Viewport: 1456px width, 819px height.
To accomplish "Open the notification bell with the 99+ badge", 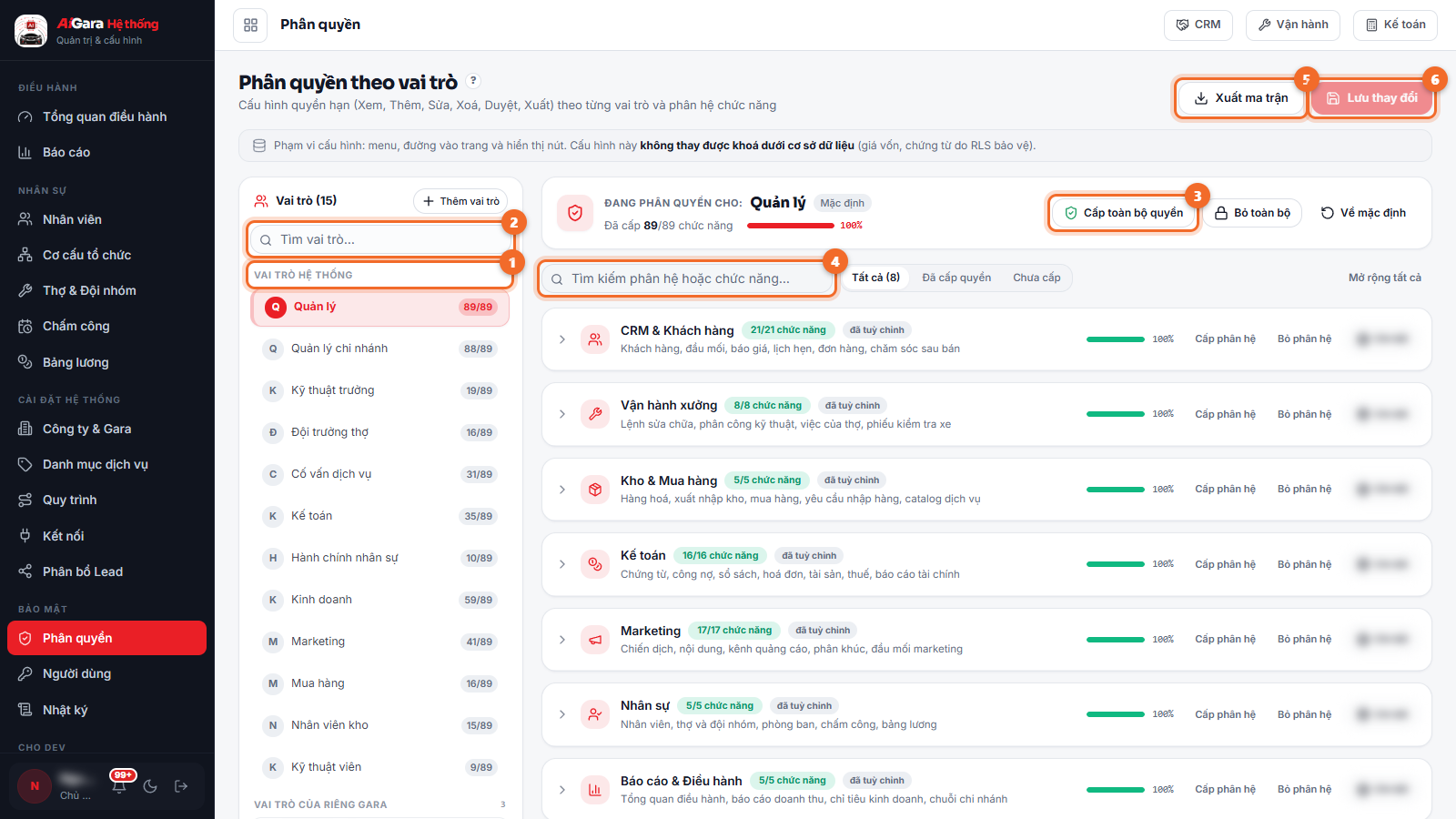I will (x=119, y=786).
